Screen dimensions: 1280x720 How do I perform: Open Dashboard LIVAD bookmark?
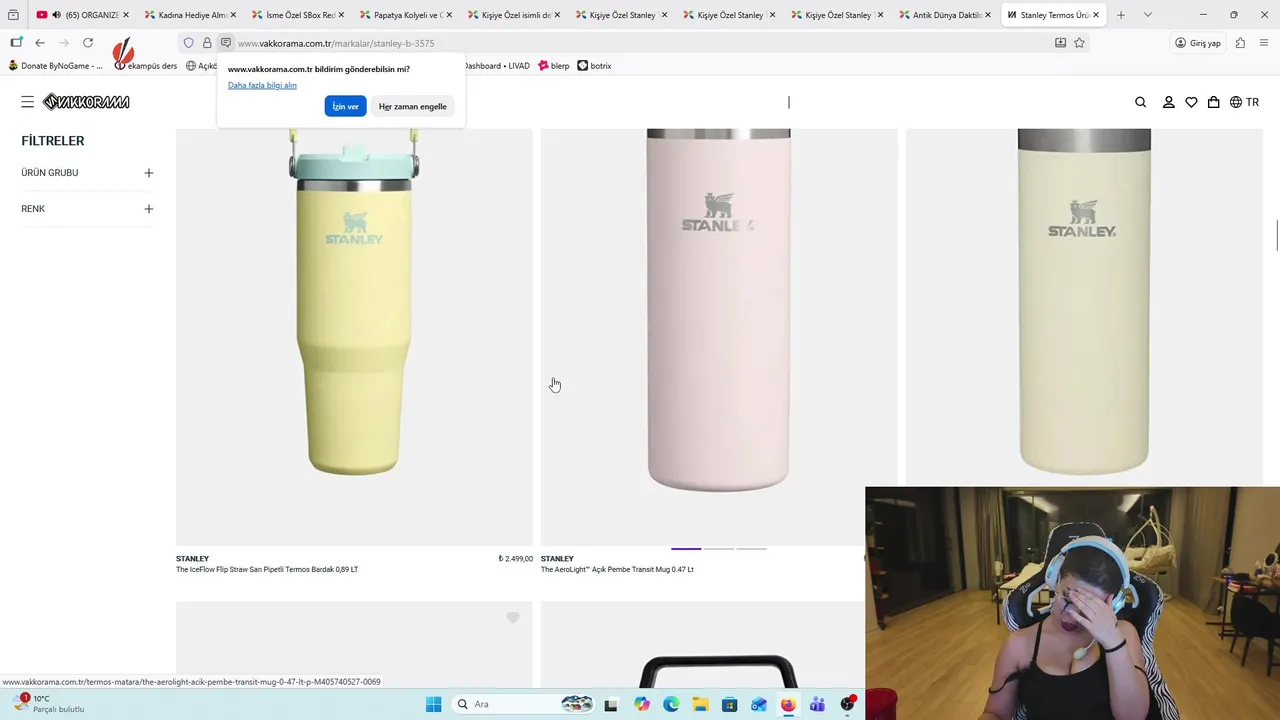(496, 66)
